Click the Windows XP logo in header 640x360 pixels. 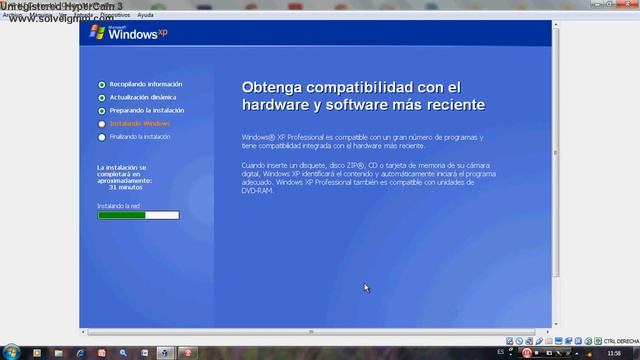tap(128, 33)
